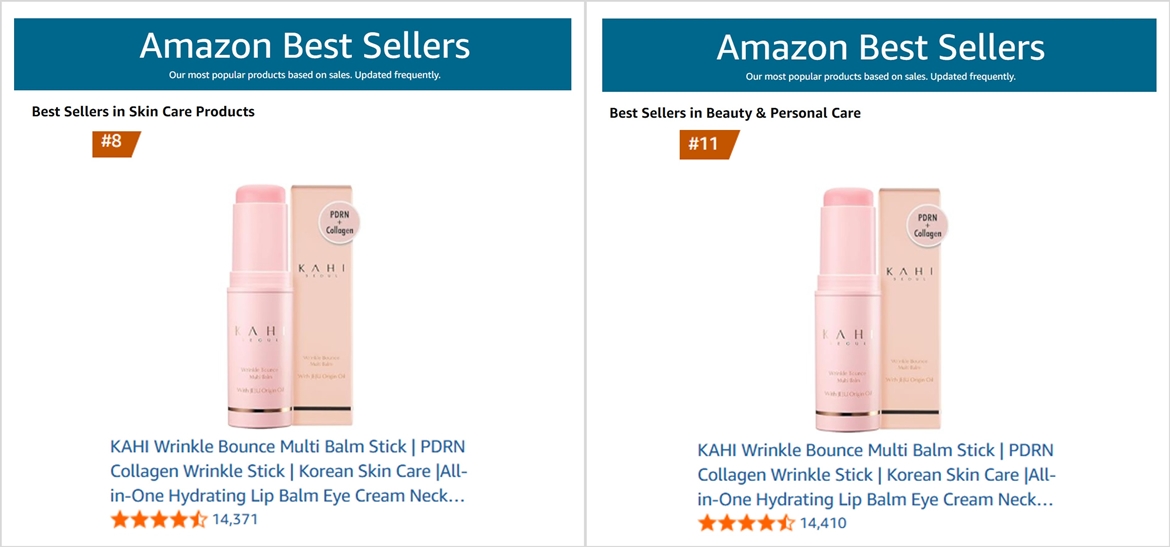Viewport: 1170px width, 547px height.
Task: View the 14,371 customer reviews
Action: pyautogui.click(x=235, y=519)
